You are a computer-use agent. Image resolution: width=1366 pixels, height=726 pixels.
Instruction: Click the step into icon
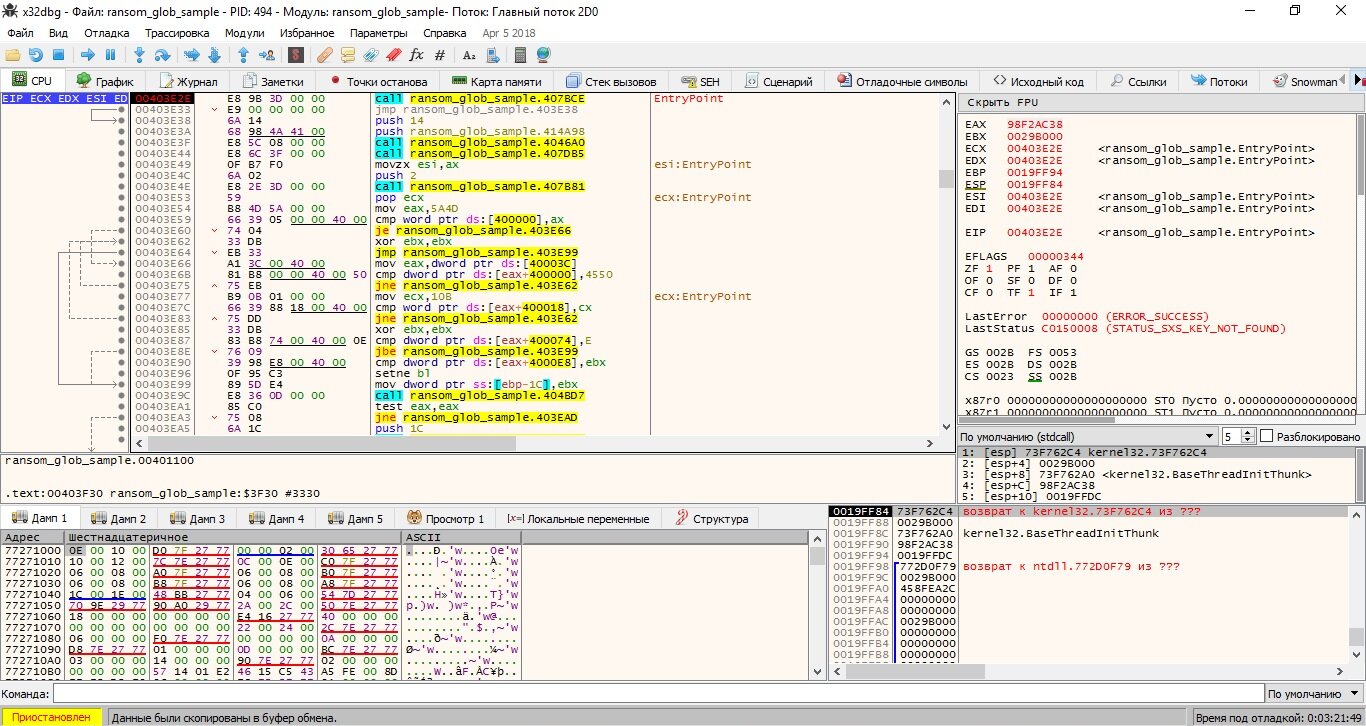(139, 55)
